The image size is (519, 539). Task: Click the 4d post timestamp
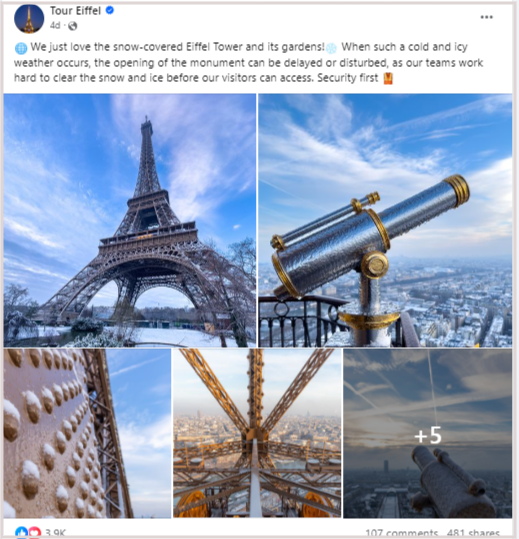pos(55,25)
